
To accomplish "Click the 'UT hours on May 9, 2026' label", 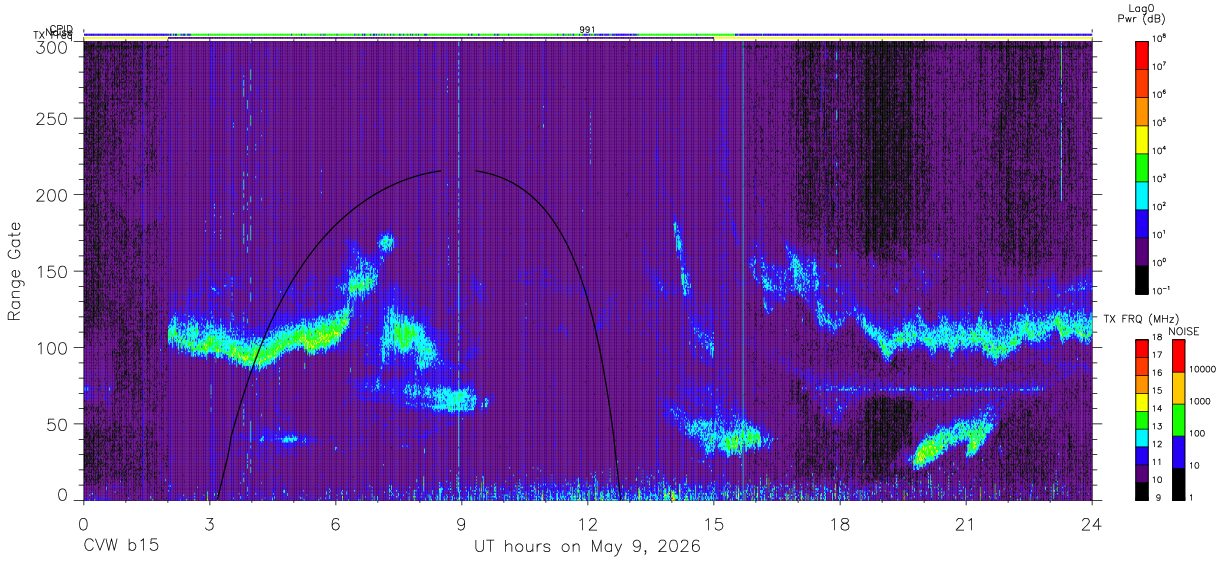I will coord(587,547).
